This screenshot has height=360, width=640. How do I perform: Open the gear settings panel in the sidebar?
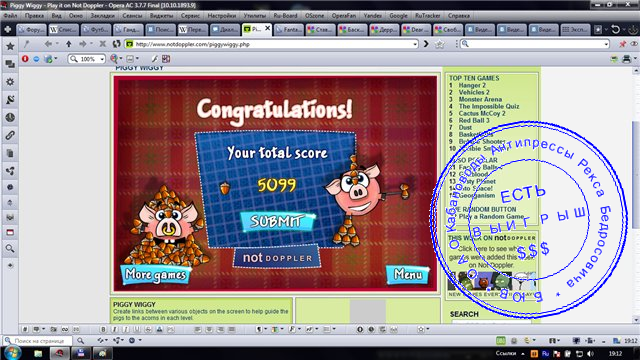point(10,82)
